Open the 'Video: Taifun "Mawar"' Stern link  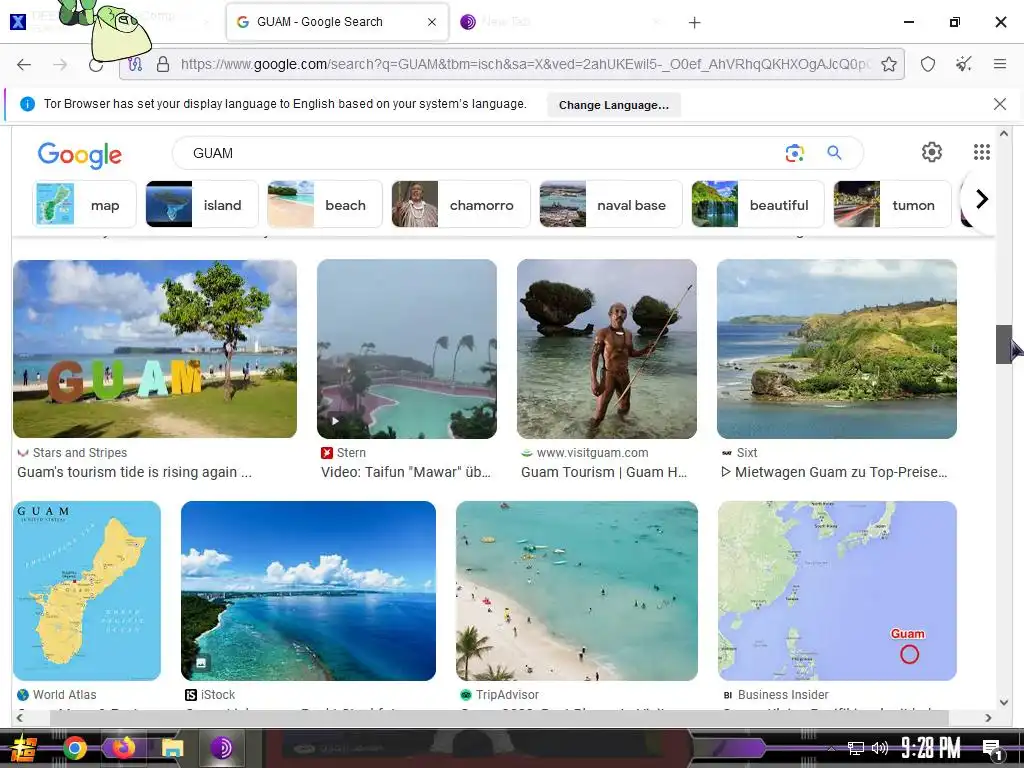coord(406,472)
